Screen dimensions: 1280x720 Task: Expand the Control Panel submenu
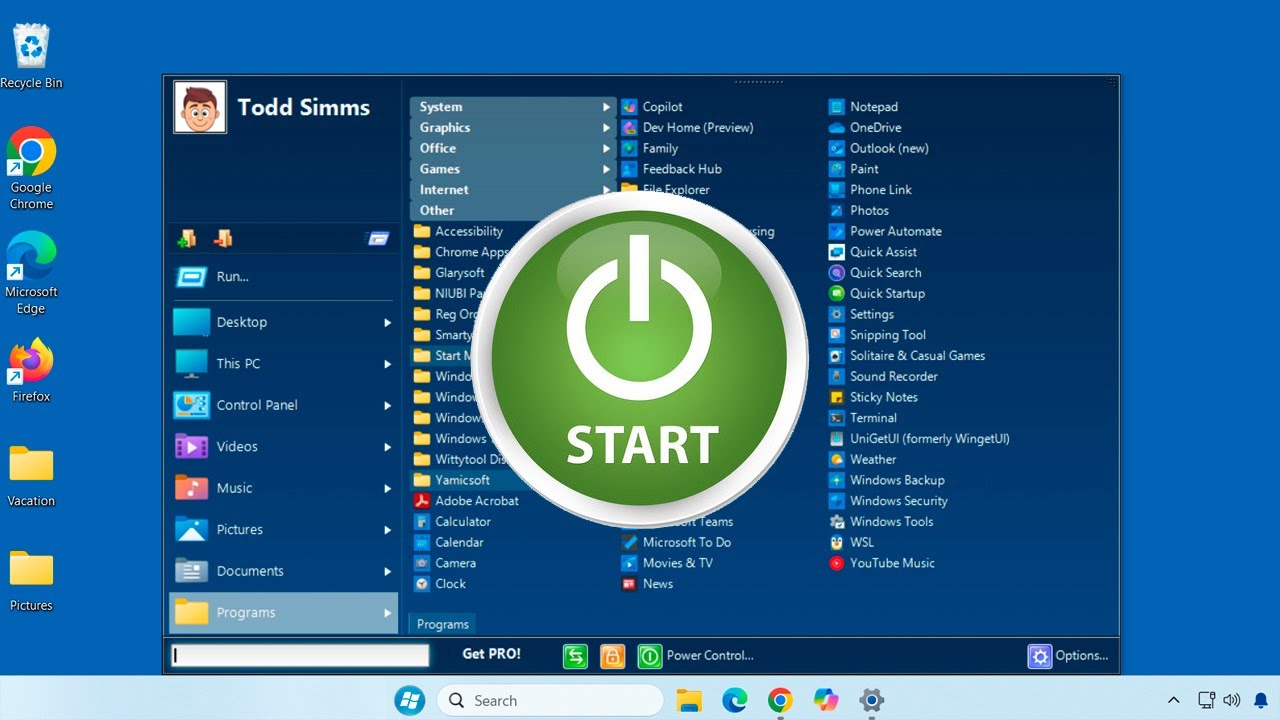pyautogui.click(x=387, y=406)
